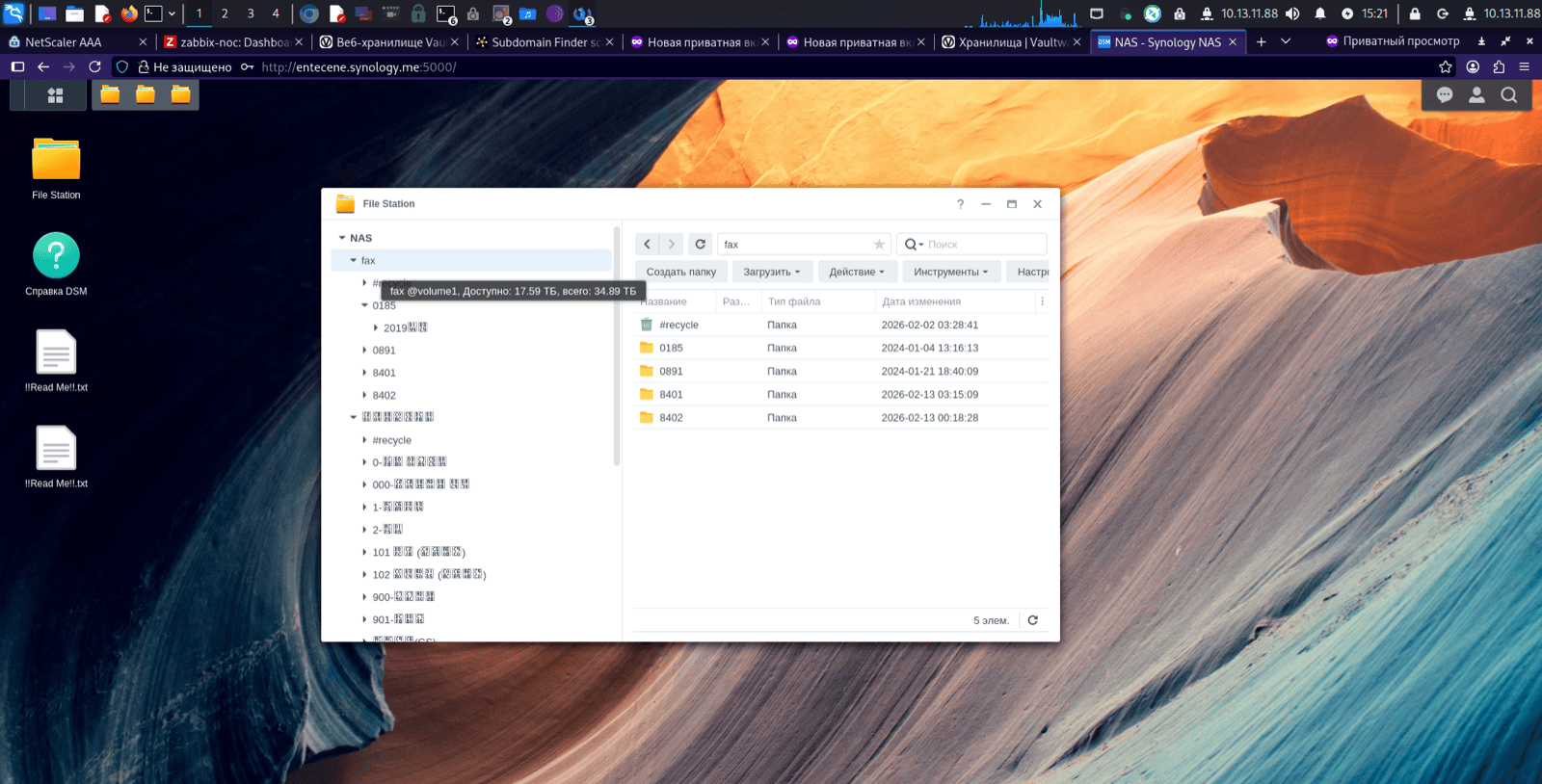Image resolution: width=1542 pixels, height=784 pixels.
Task: Reload the browser page
Action: coord(94,66)
